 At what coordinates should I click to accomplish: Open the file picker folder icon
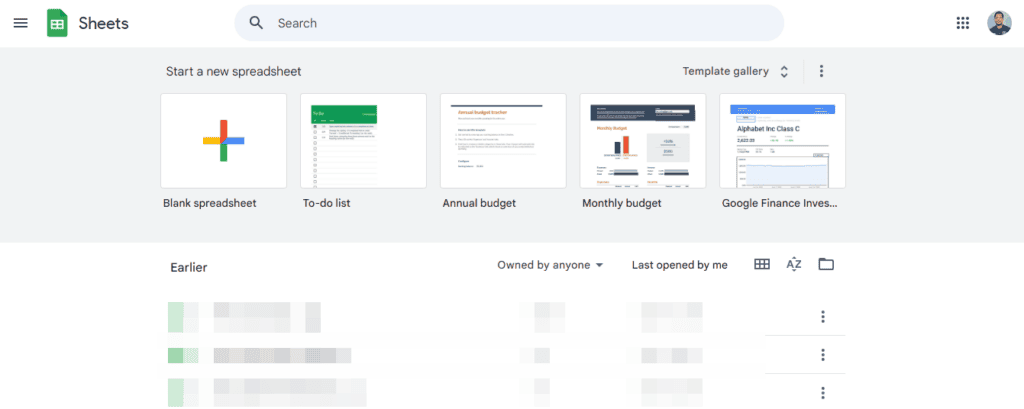tap(826, 264)
